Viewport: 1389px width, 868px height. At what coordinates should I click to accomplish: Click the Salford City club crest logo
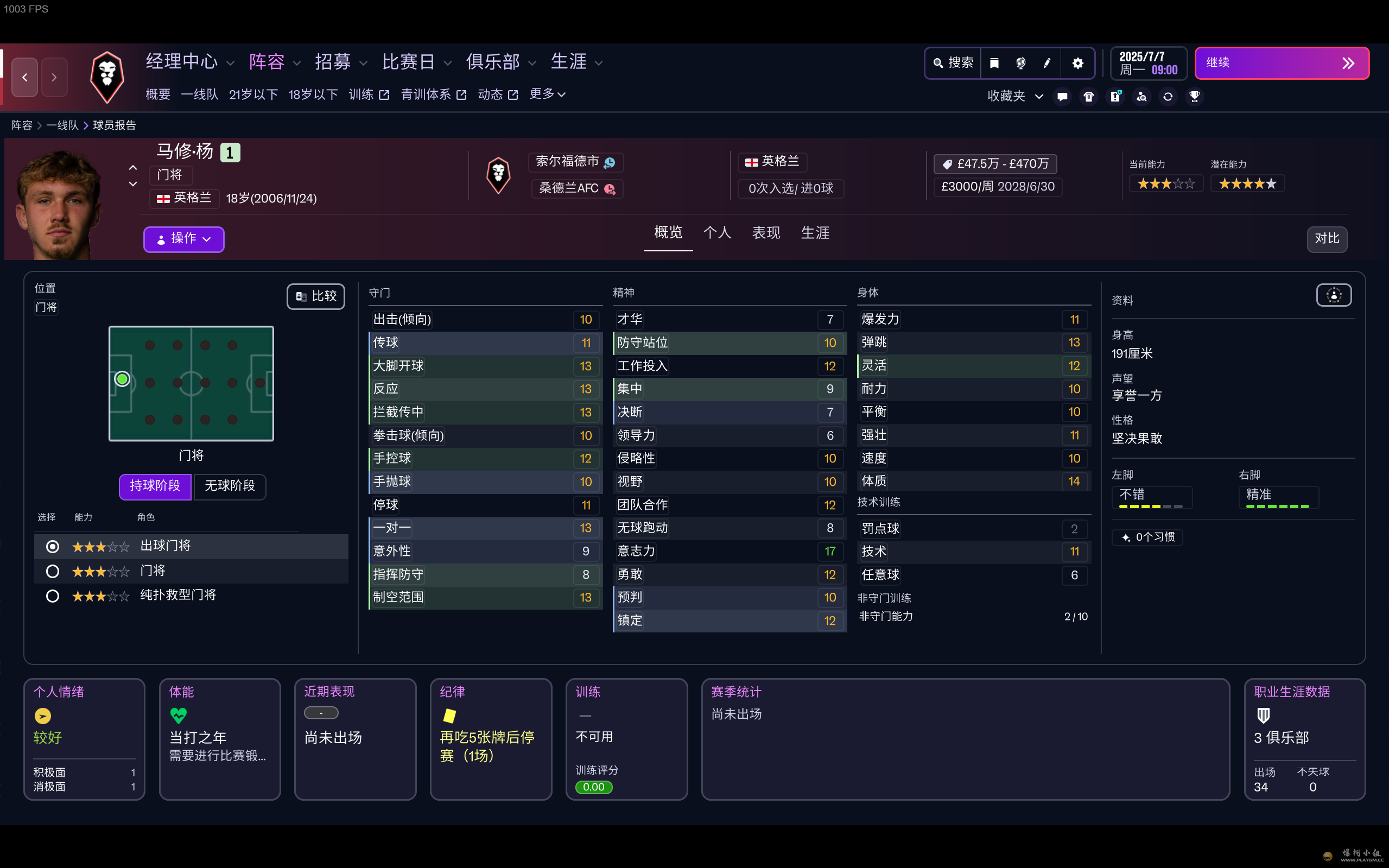(107, 77)
